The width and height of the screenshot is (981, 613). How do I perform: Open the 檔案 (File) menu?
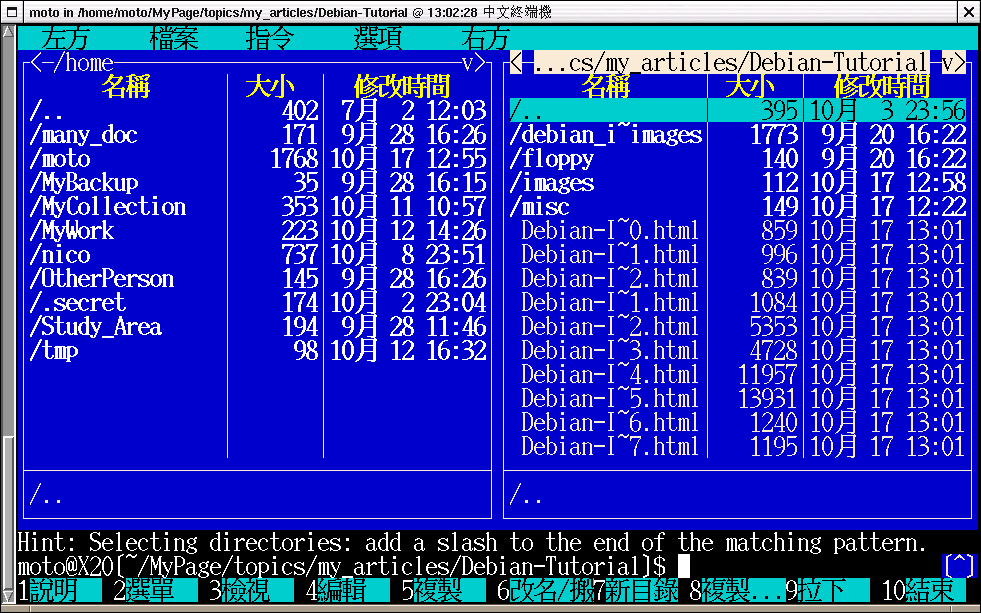pos(173,38)
